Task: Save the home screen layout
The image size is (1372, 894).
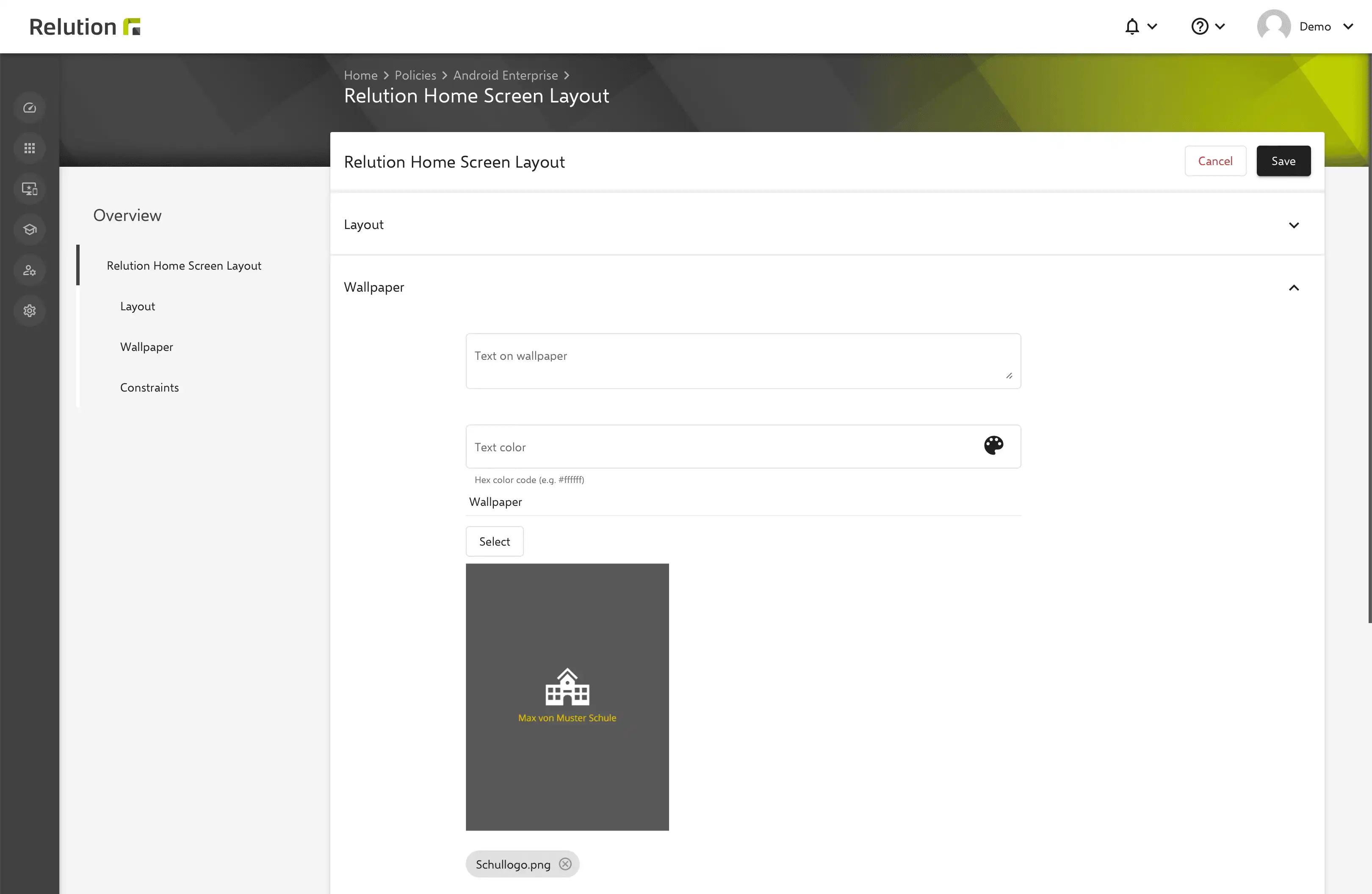Action: point(1283,161)
